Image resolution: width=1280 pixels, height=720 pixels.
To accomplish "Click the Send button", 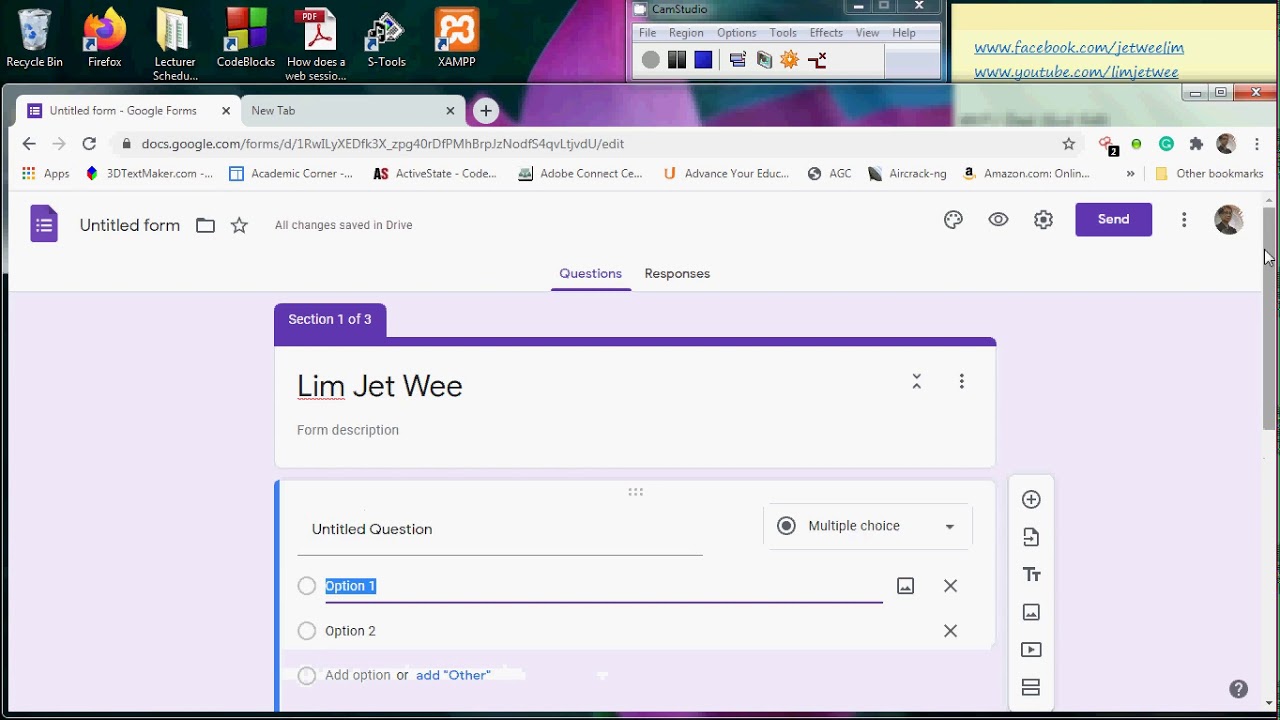I will 1113,220.
